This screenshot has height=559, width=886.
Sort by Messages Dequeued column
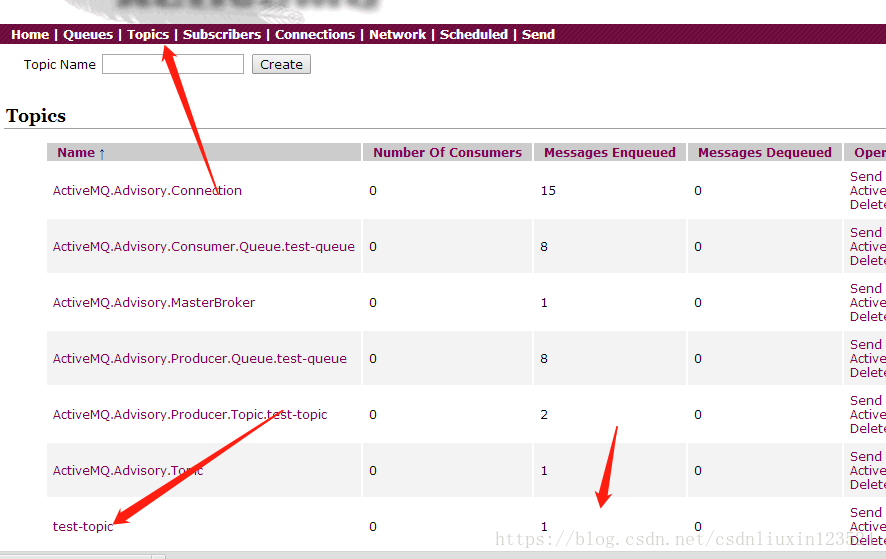765,153
